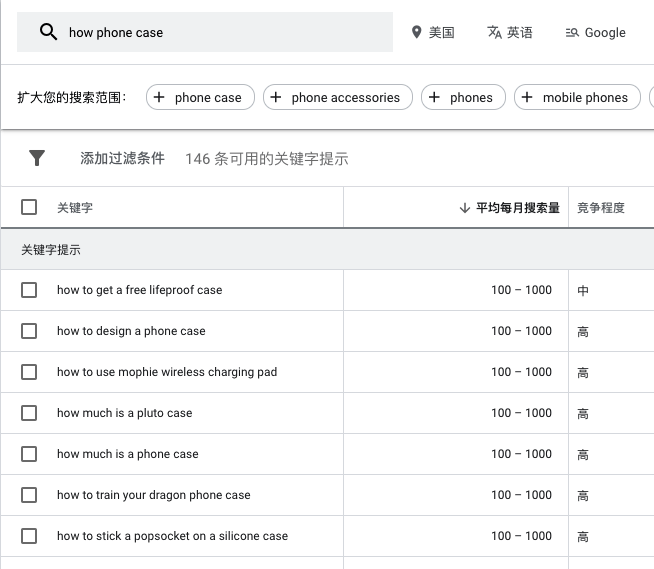654x569 pixels.
Task: Click competition 高 for 'how much is a phone case'
Action: point(583,454)
